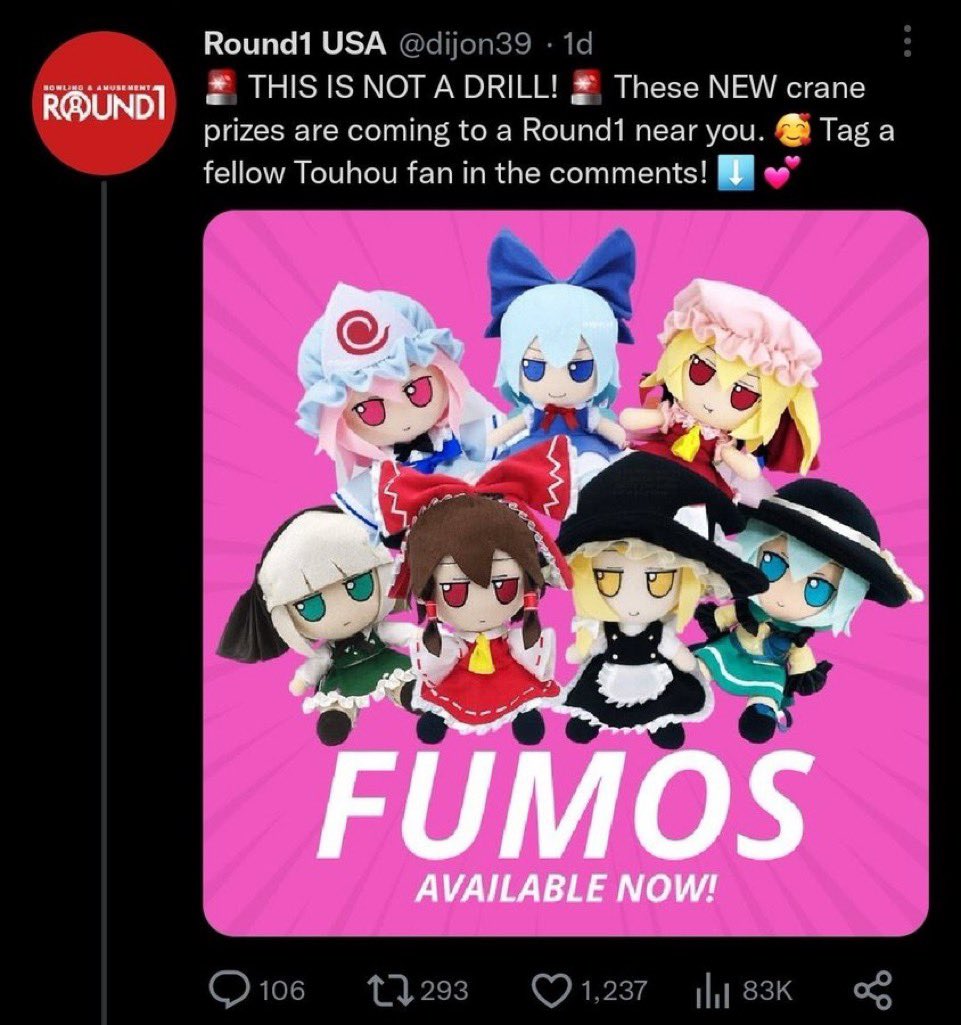Open the Round1 red profile avatar
The width and height of the screenshot is (961, 1025).
pos(103,103)
